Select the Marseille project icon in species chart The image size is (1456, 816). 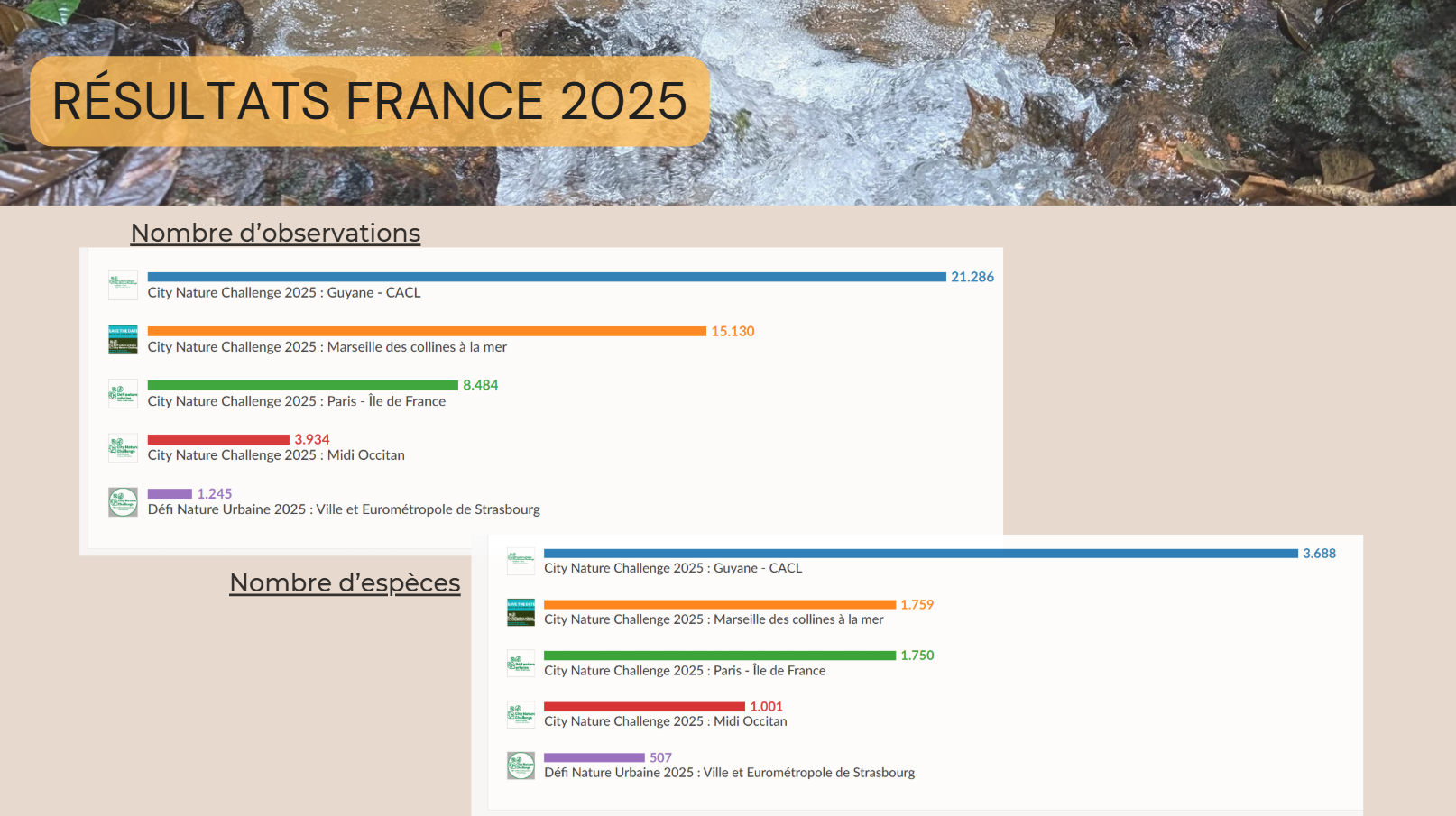(521, 612)
